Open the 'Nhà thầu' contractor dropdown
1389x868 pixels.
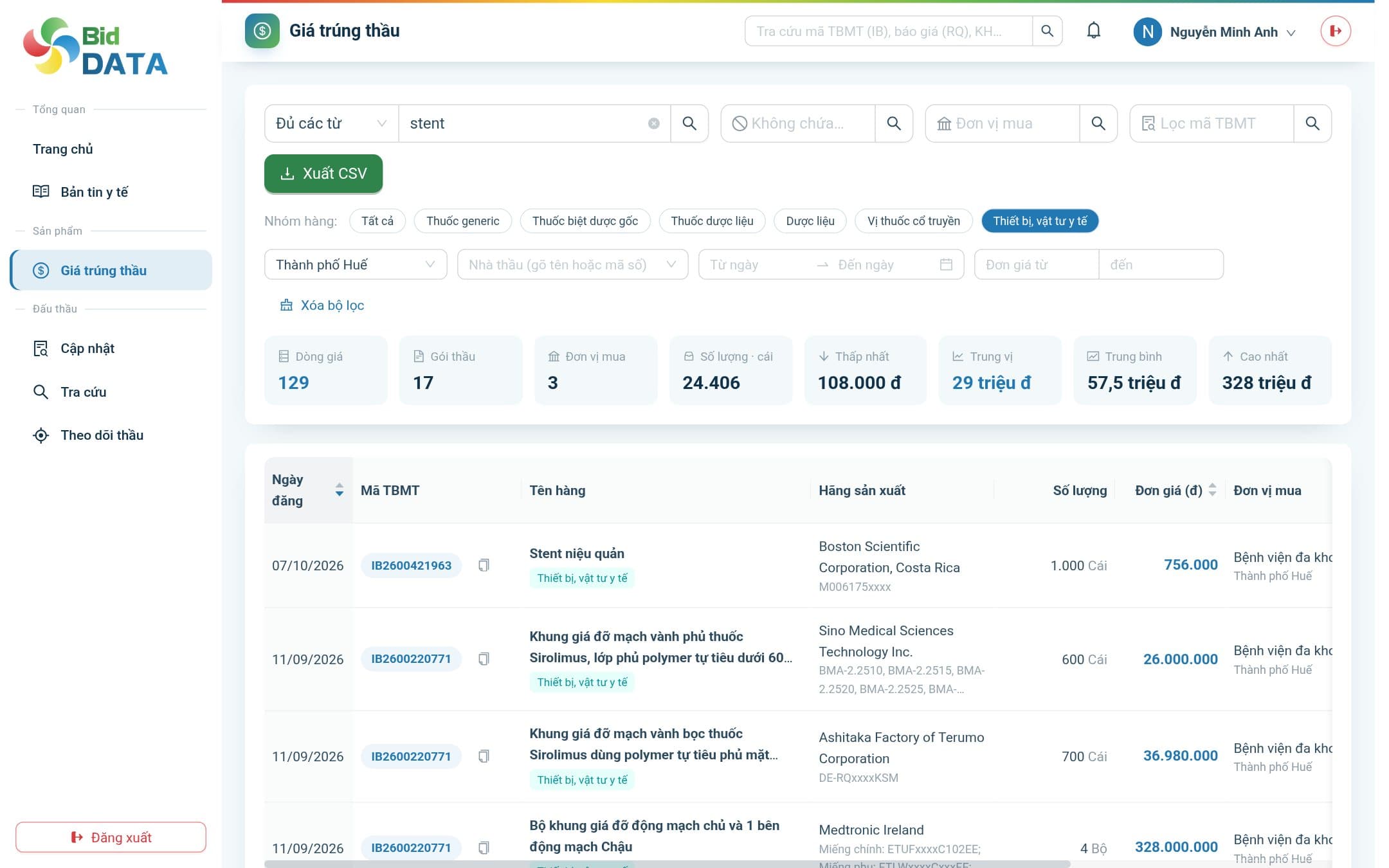point(572,264)
